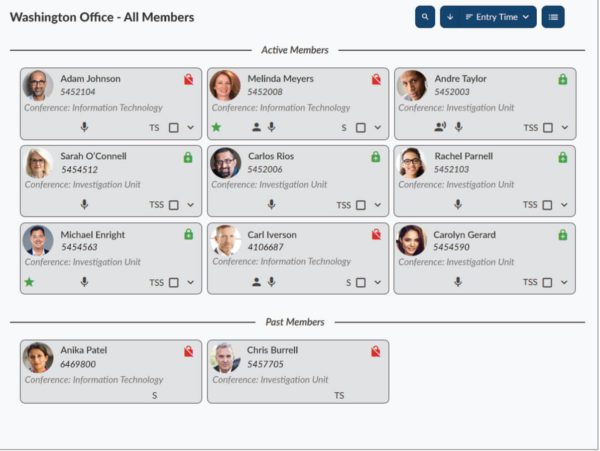The image size is (600, 451).
Task: Select Rachel Parnell's checkbox
Action: pos(548,205)
